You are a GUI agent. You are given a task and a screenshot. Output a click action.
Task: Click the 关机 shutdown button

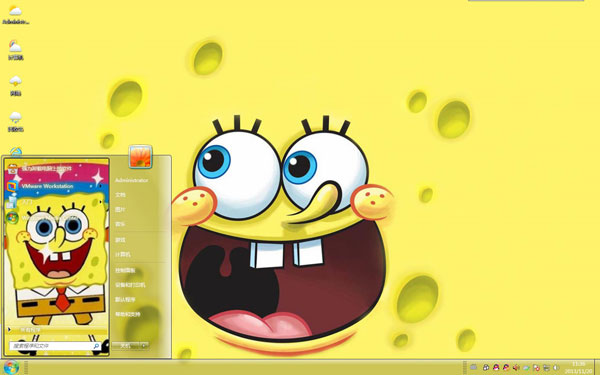tap(126, 346)
